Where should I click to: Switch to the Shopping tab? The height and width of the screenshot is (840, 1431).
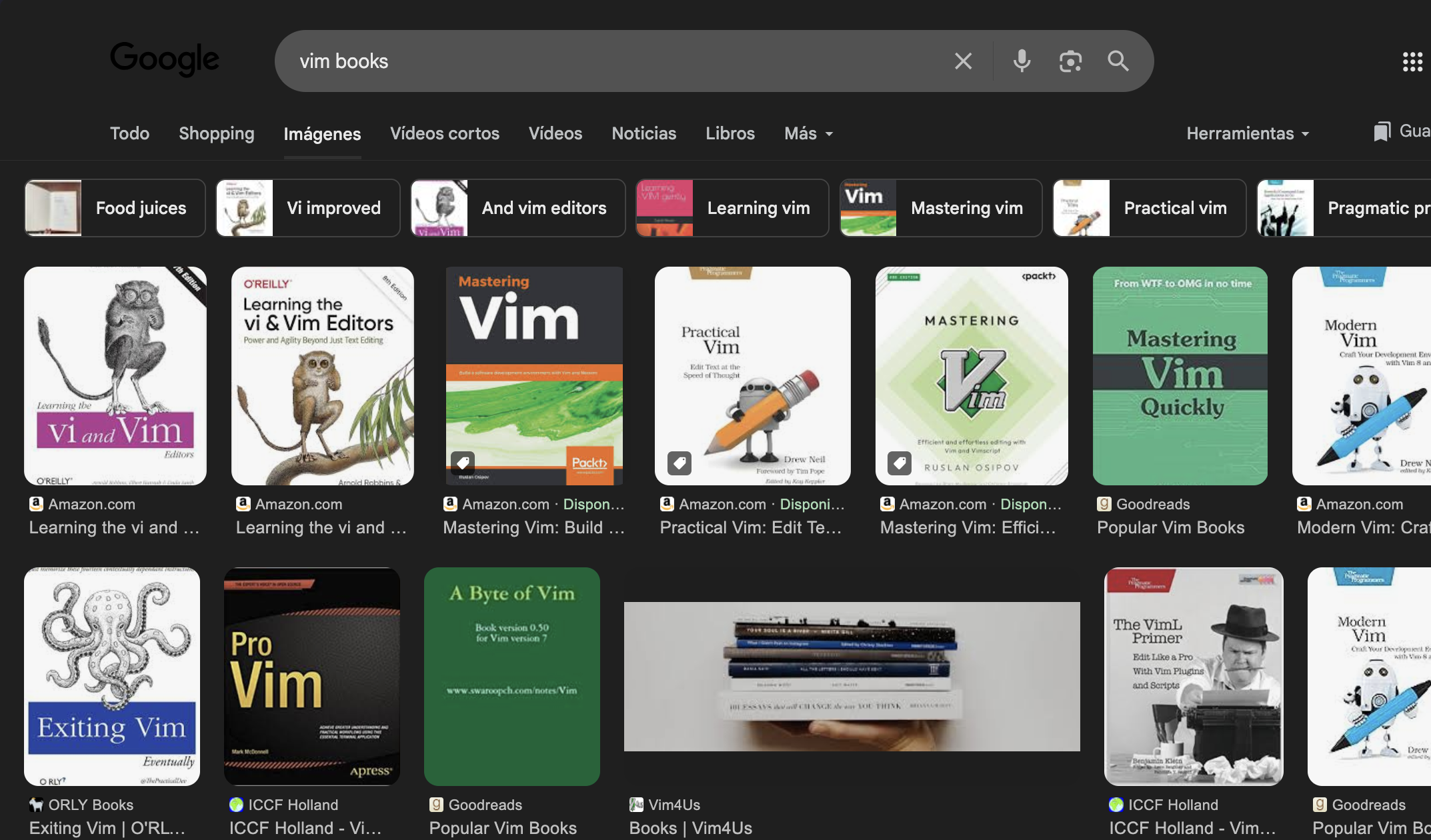click(216, 133)
